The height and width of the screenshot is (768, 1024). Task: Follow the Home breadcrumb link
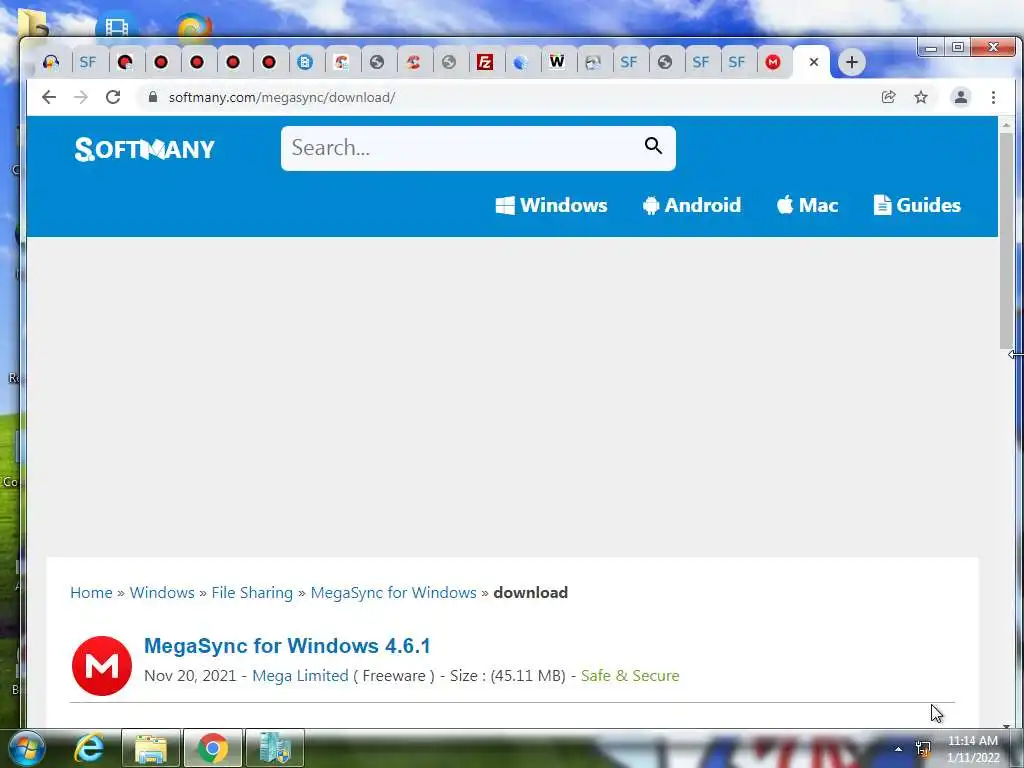91,592
